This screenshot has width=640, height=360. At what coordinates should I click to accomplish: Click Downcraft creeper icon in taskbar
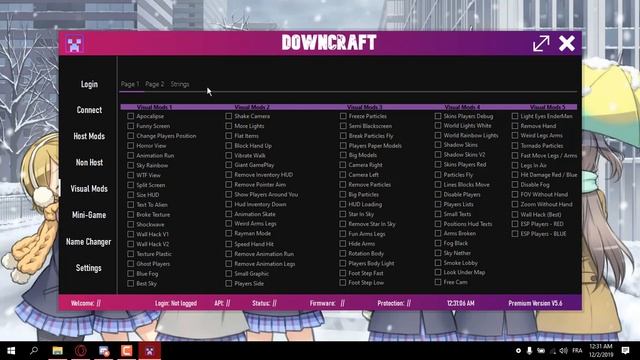(x=149, y=351)
